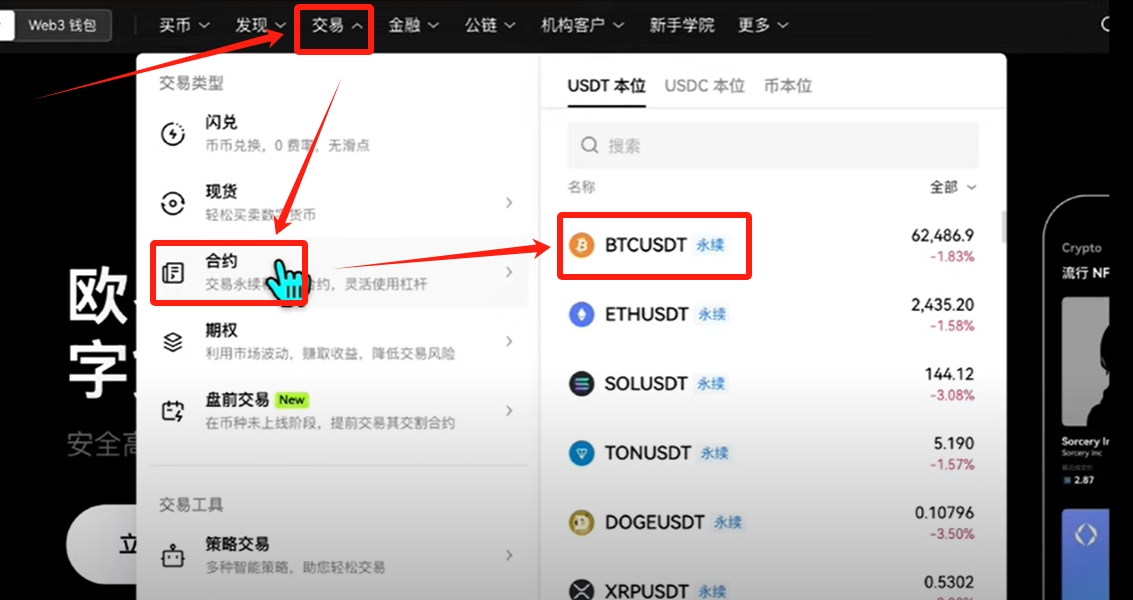
Task: Click the 期权 options layers icon
Action: (x=174, y=342)
